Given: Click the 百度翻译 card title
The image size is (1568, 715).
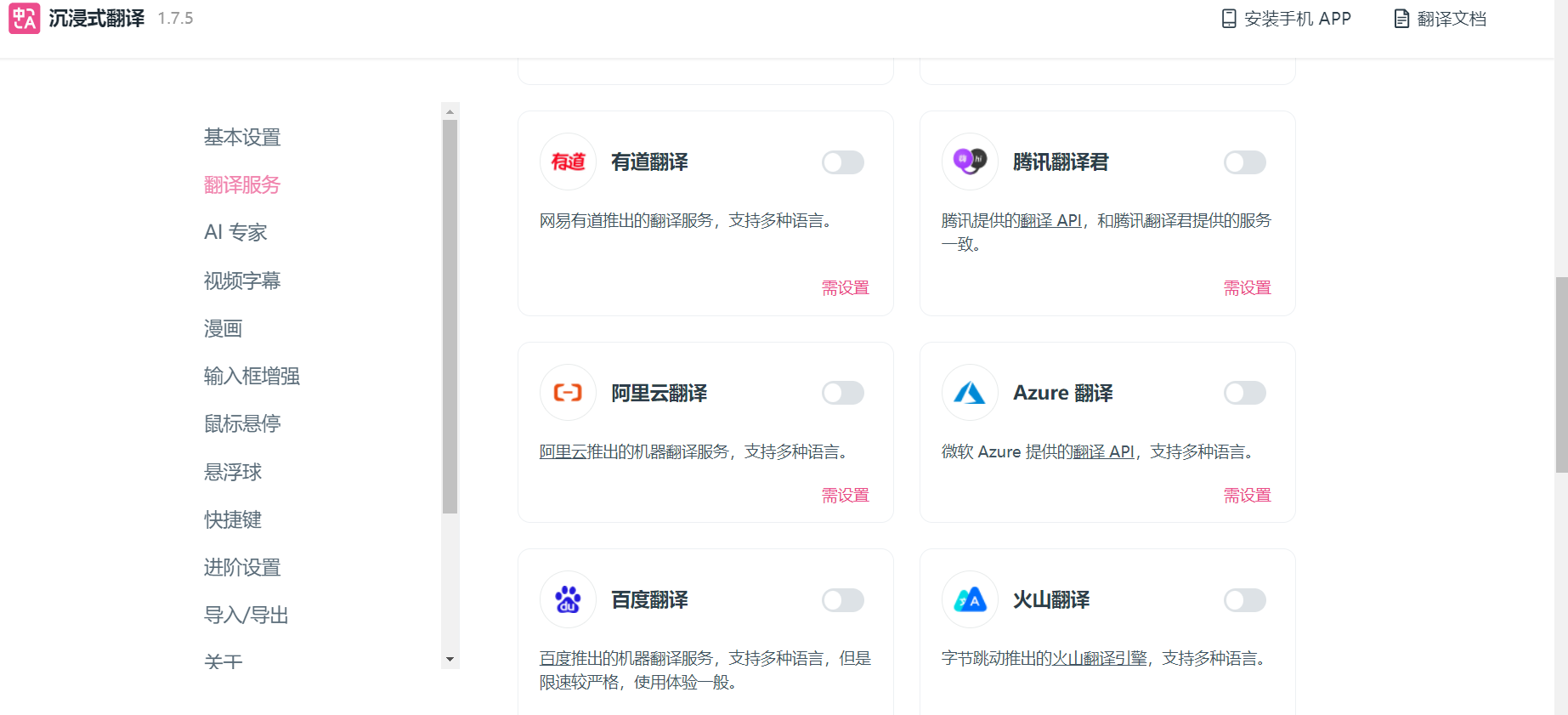Looking at the screenshot, I should click(650, 600).
